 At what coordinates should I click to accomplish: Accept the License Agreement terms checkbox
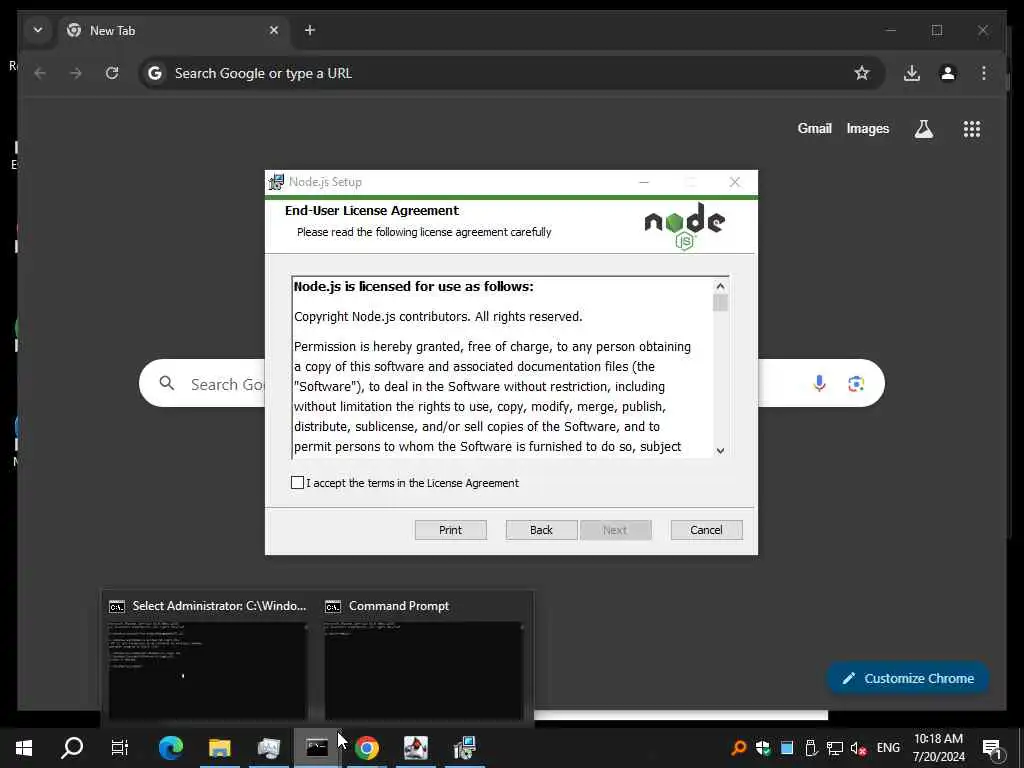297,483
